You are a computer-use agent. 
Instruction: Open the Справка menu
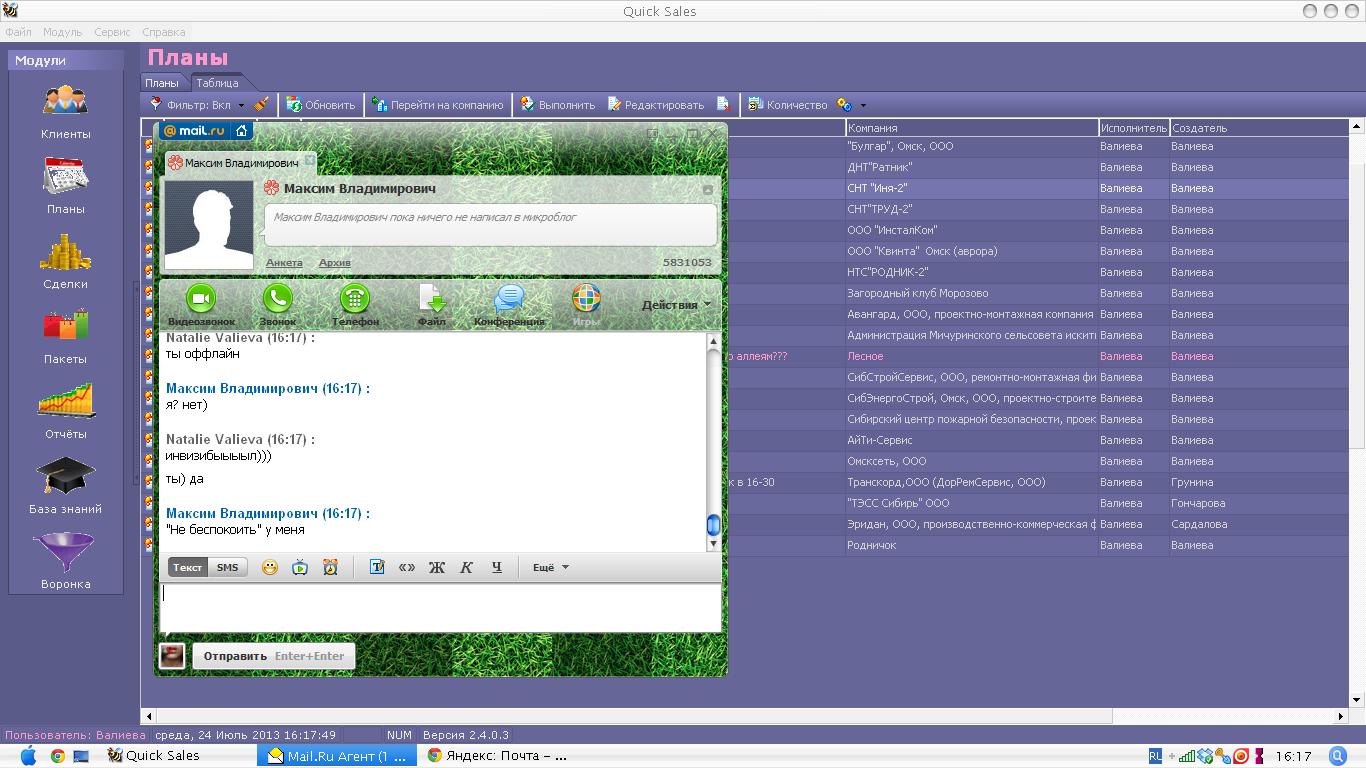click(x=164, y=32)
